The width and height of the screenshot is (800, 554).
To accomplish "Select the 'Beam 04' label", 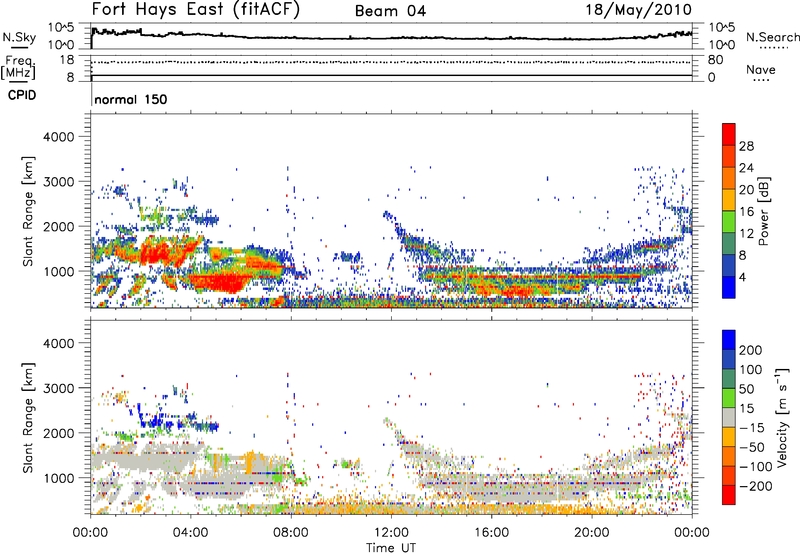I will click(390, 11).
